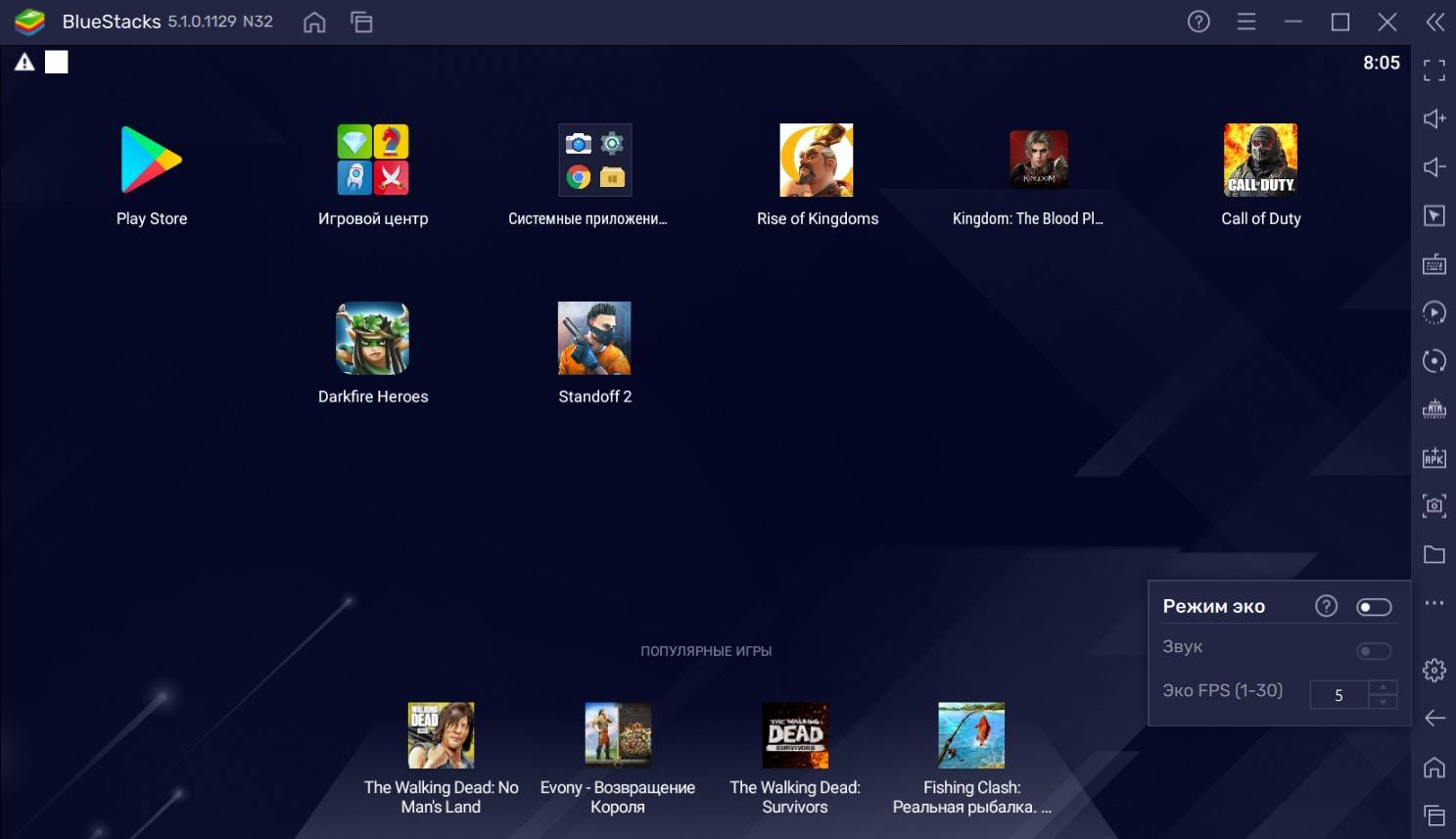Open the help question mark in title bar
This screenshot has width=1456, height=839.
[1198, 22]
